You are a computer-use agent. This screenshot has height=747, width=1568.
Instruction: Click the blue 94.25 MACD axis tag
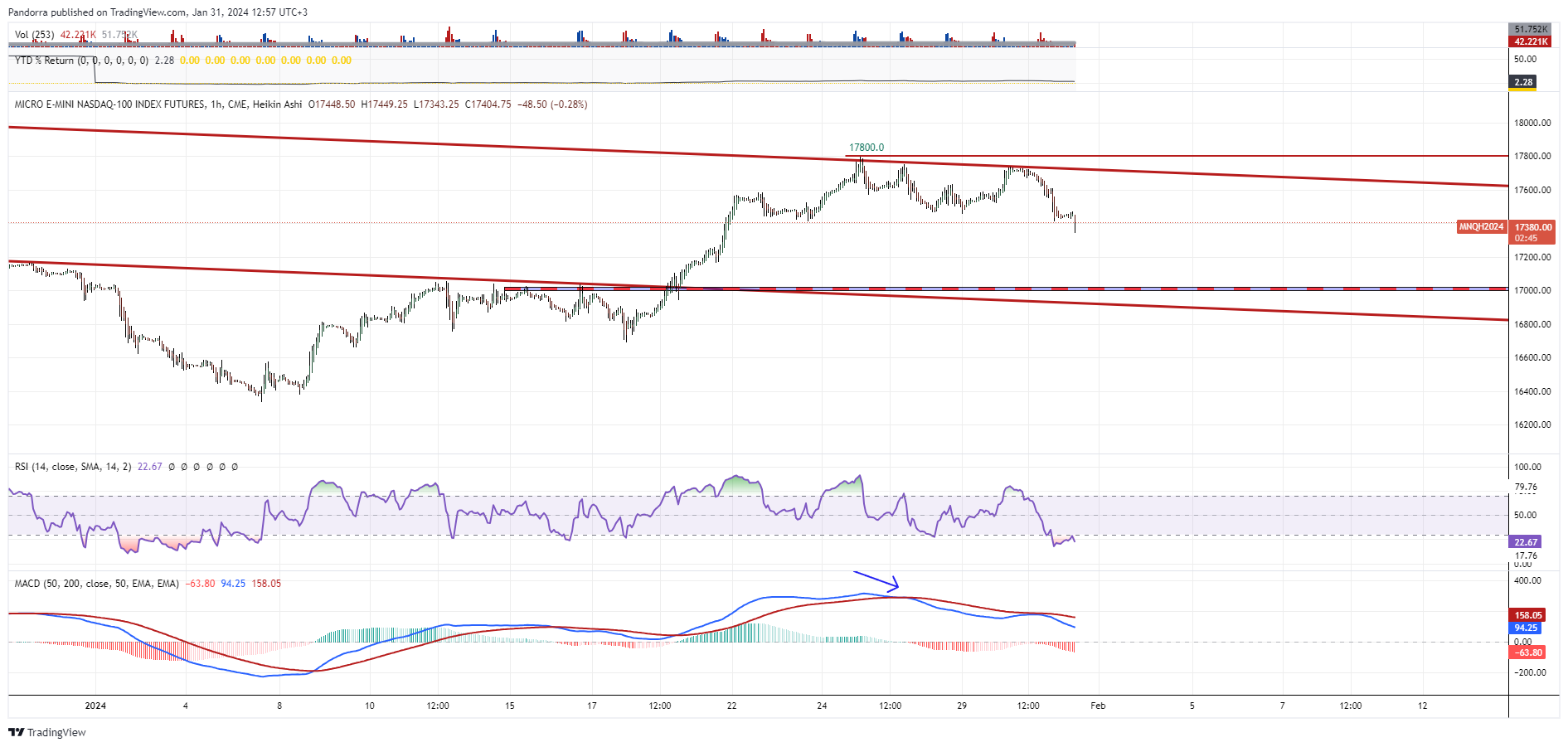tap(1526, 628)
